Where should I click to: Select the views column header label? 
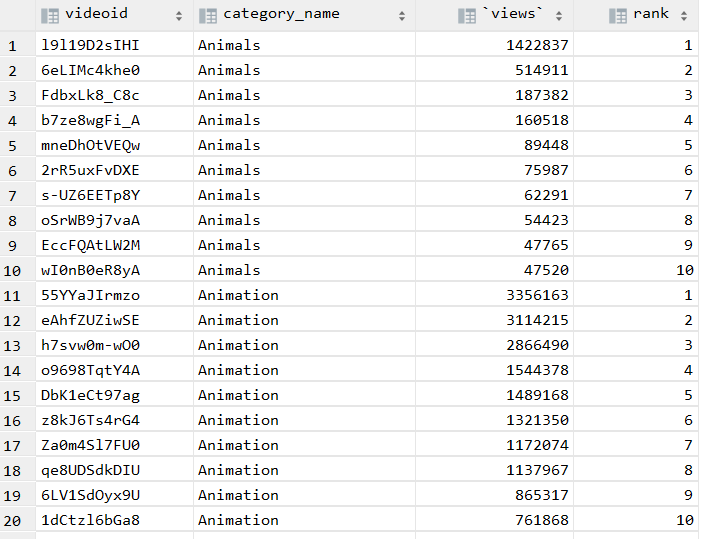[512, 13]
